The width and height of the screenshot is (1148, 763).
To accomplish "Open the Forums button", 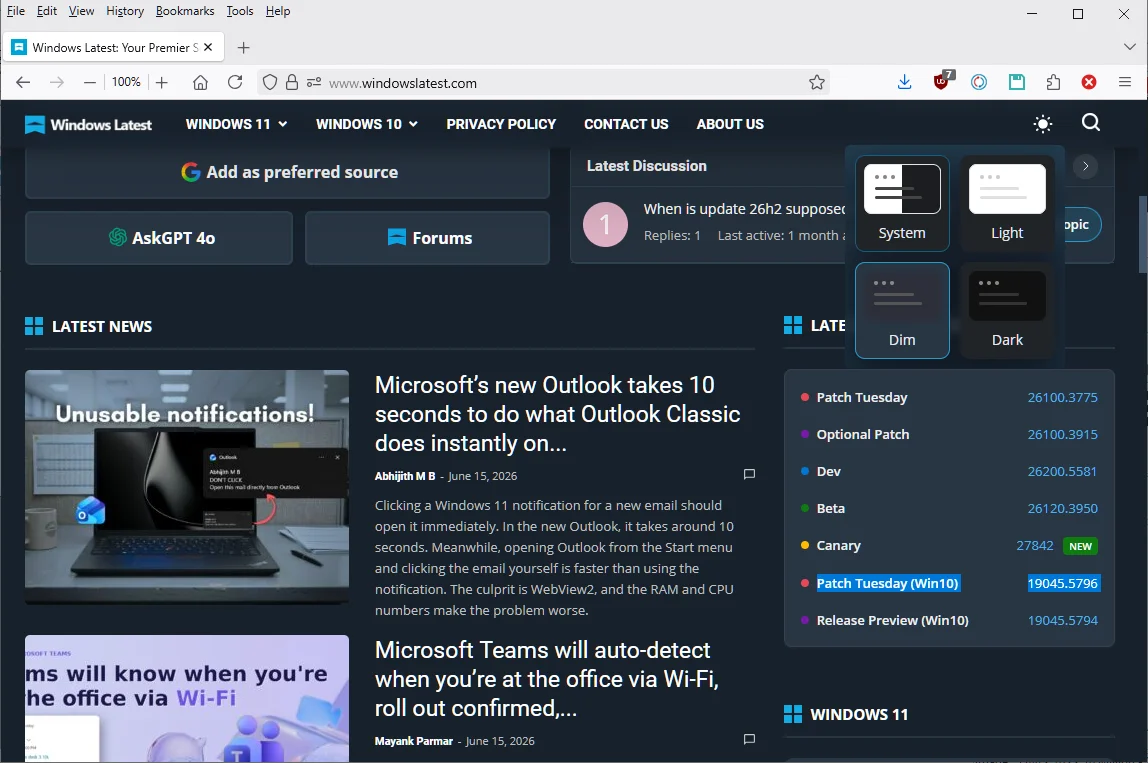I will (428, 238).
